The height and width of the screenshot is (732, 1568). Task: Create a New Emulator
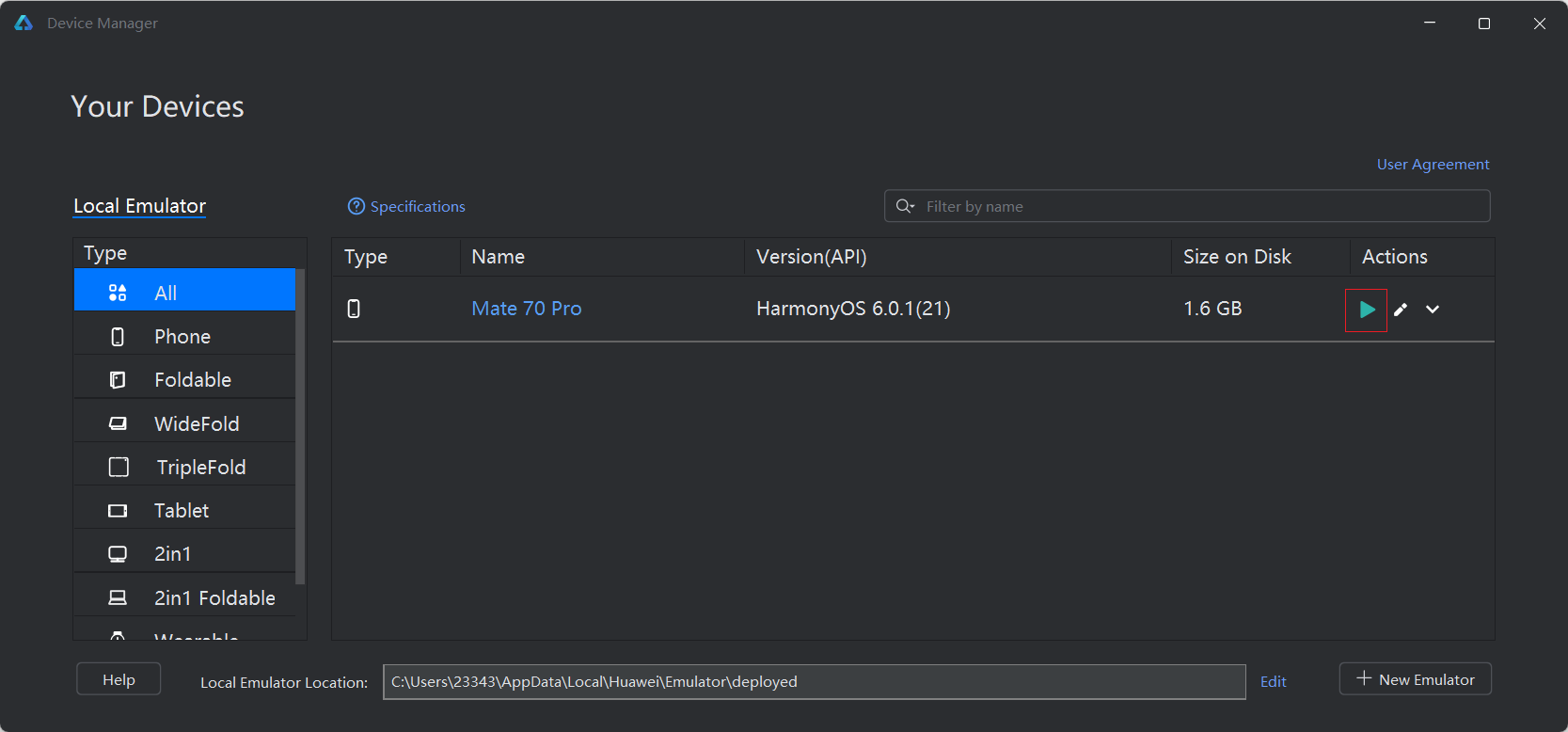click(1416, 679)
